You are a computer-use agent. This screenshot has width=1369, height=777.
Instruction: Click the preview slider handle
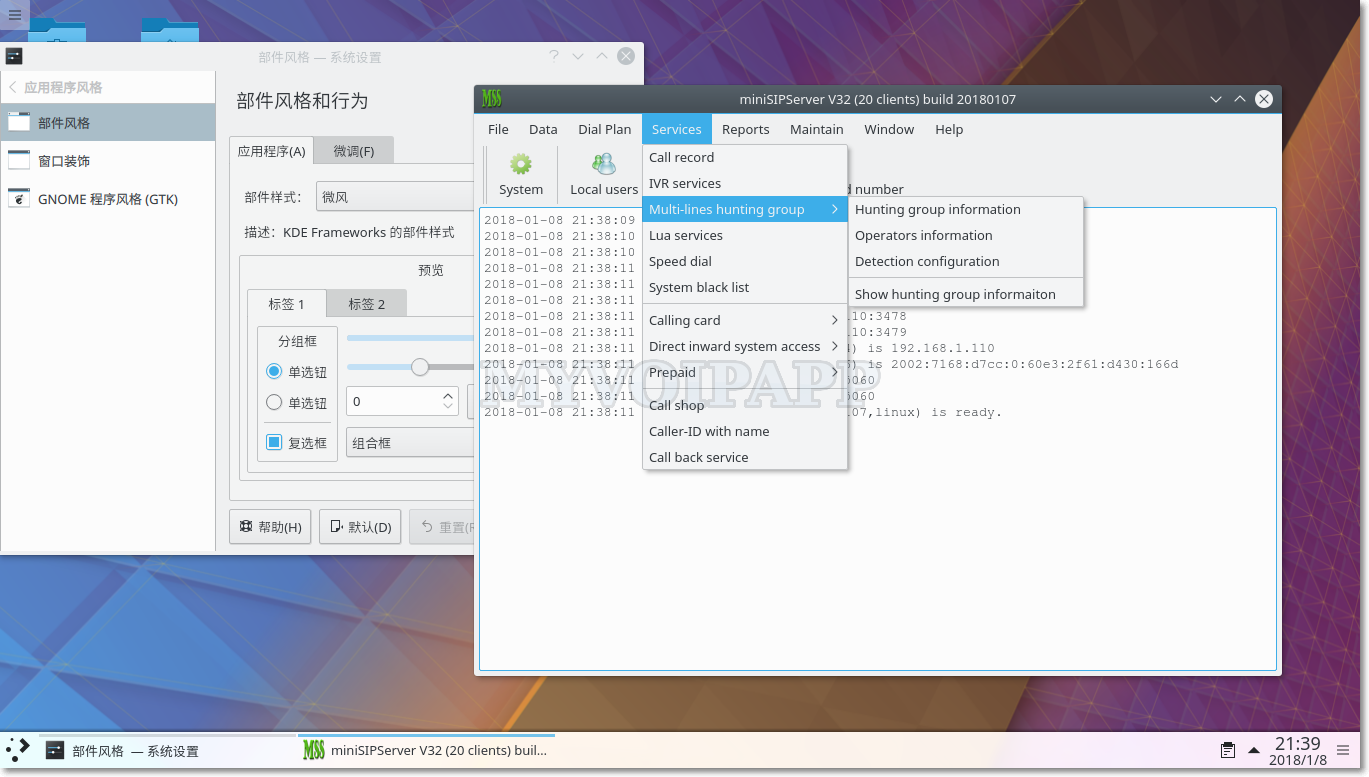pos(420,367)
